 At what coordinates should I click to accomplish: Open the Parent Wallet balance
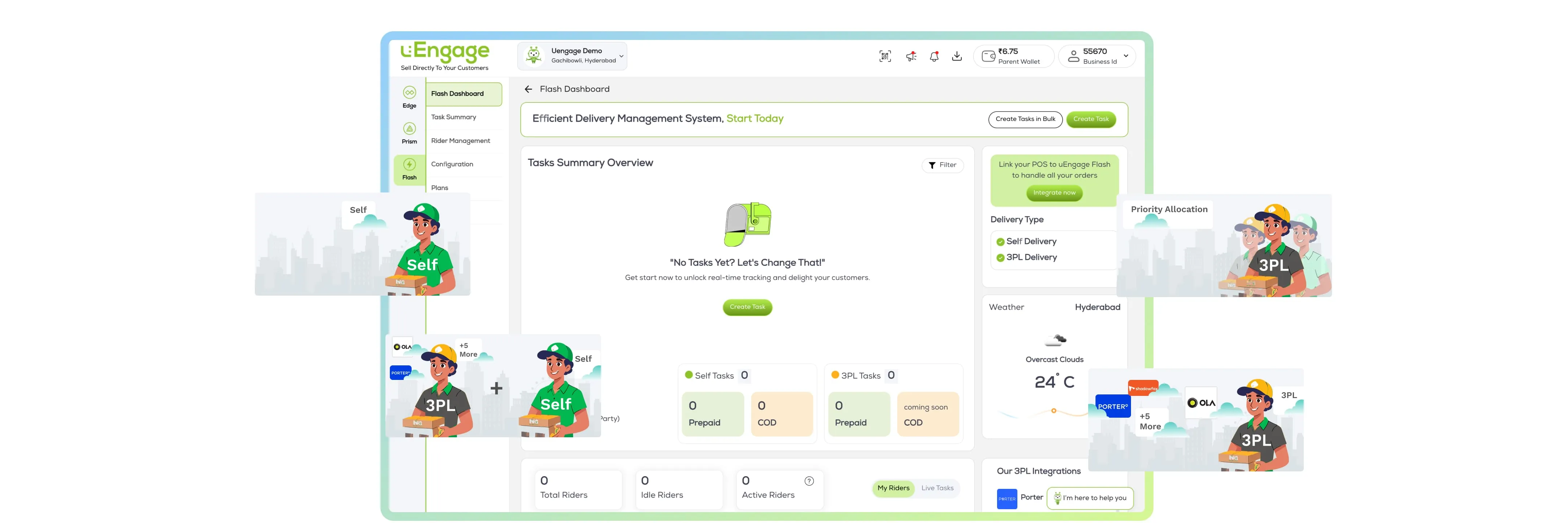(x=1013, y=56)
